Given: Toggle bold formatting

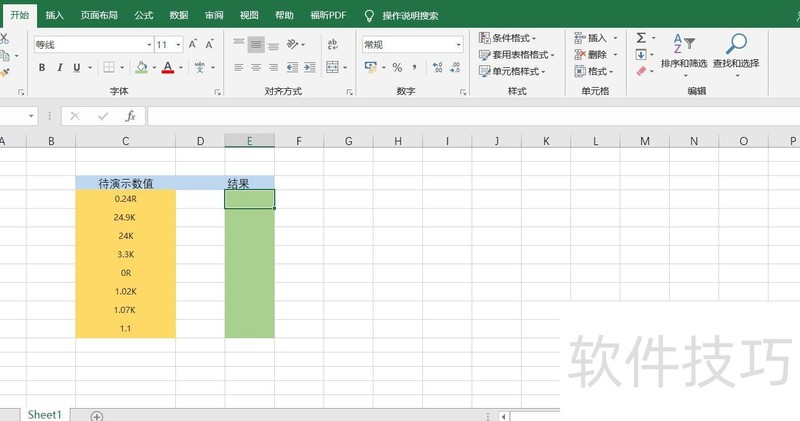Looking at the screenshot, I should [42, 68].
